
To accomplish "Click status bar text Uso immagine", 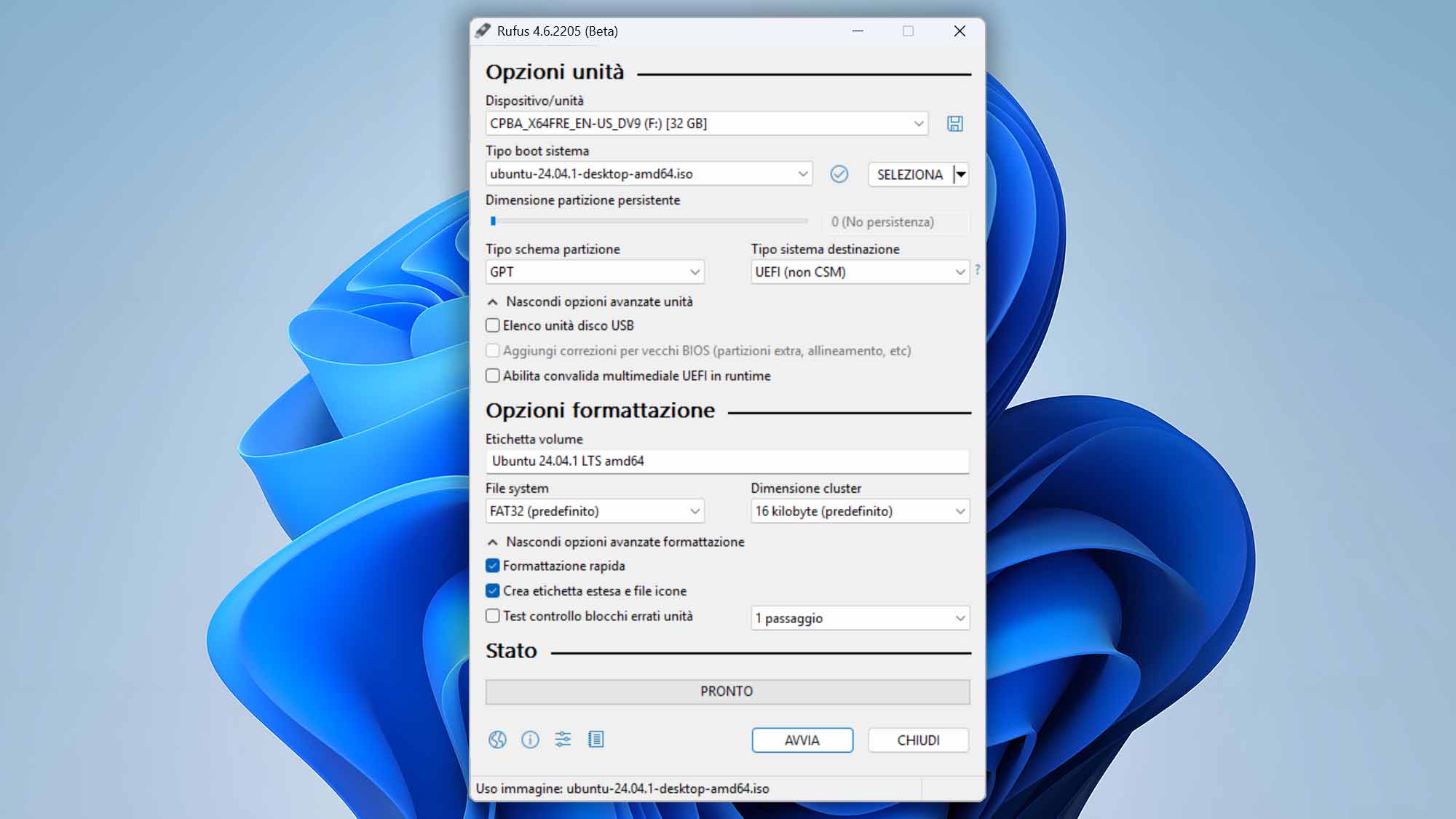I will pyautogui.click(x=622, y=788).
